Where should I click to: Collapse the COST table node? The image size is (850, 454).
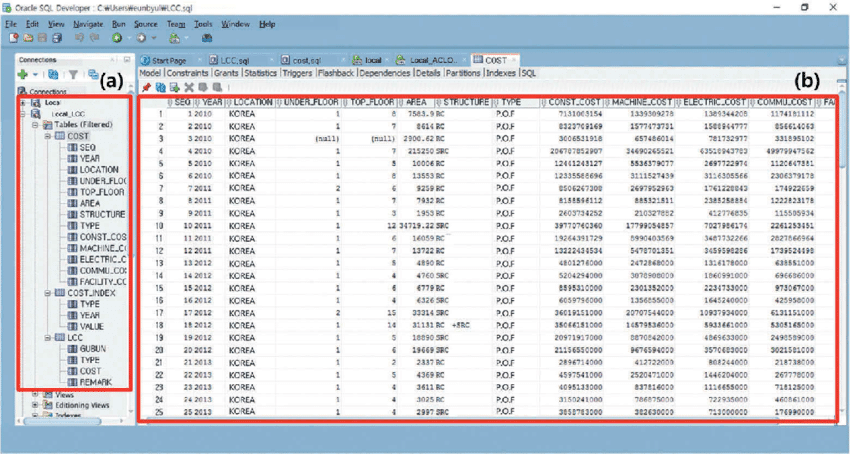[x=48, y=136]
